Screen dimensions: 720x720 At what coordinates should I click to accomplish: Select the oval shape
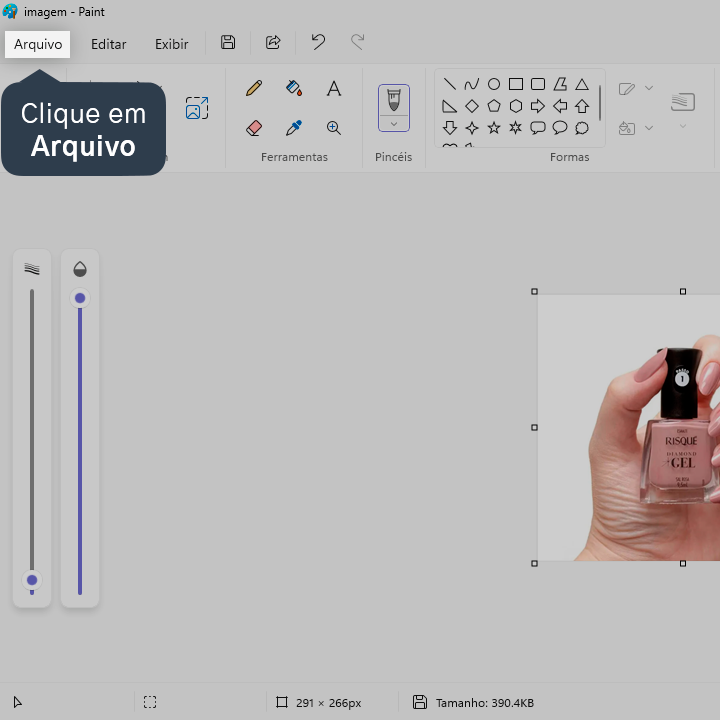point(494,84)
